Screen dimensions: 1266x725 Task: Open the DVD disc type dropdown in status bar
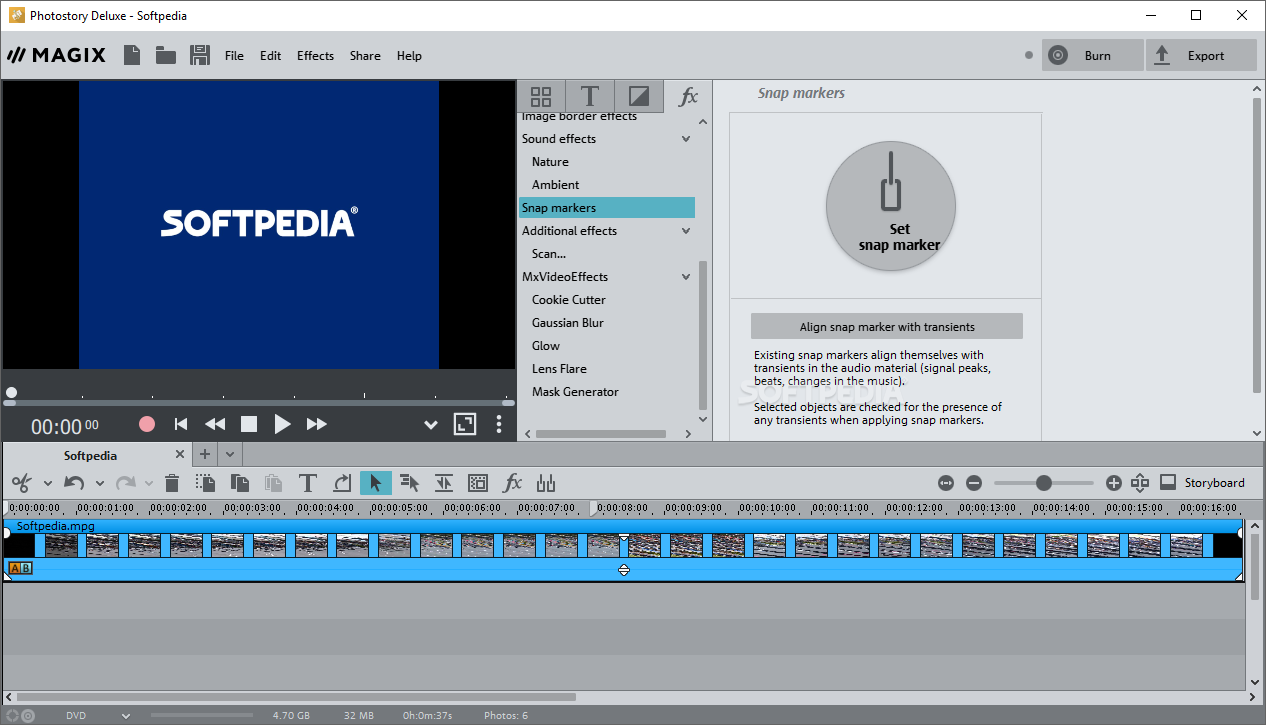(126, 716)
